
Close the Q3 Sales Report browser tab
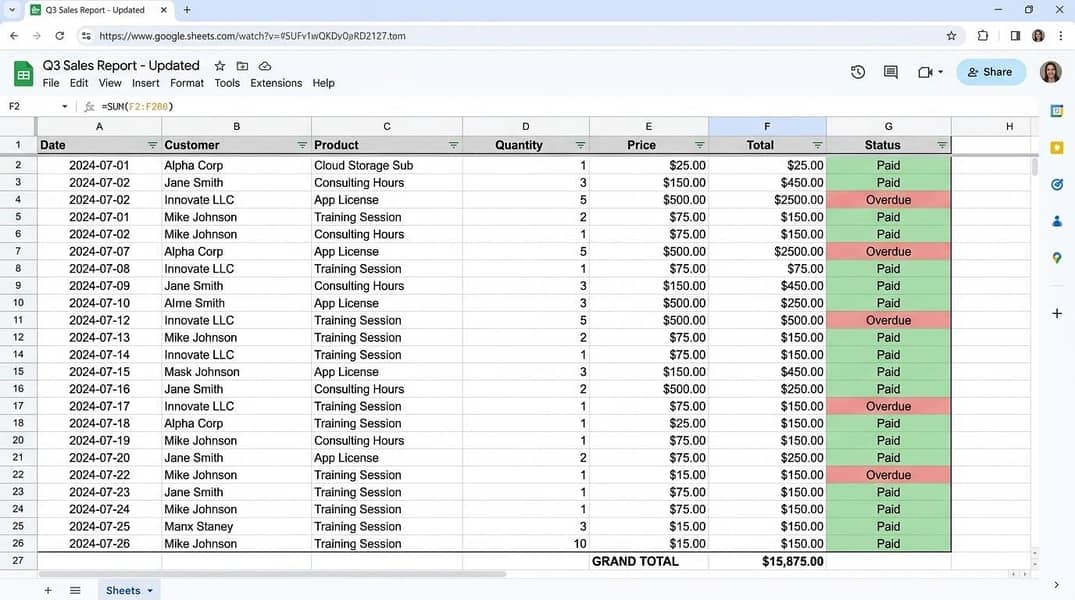[163, 10]
